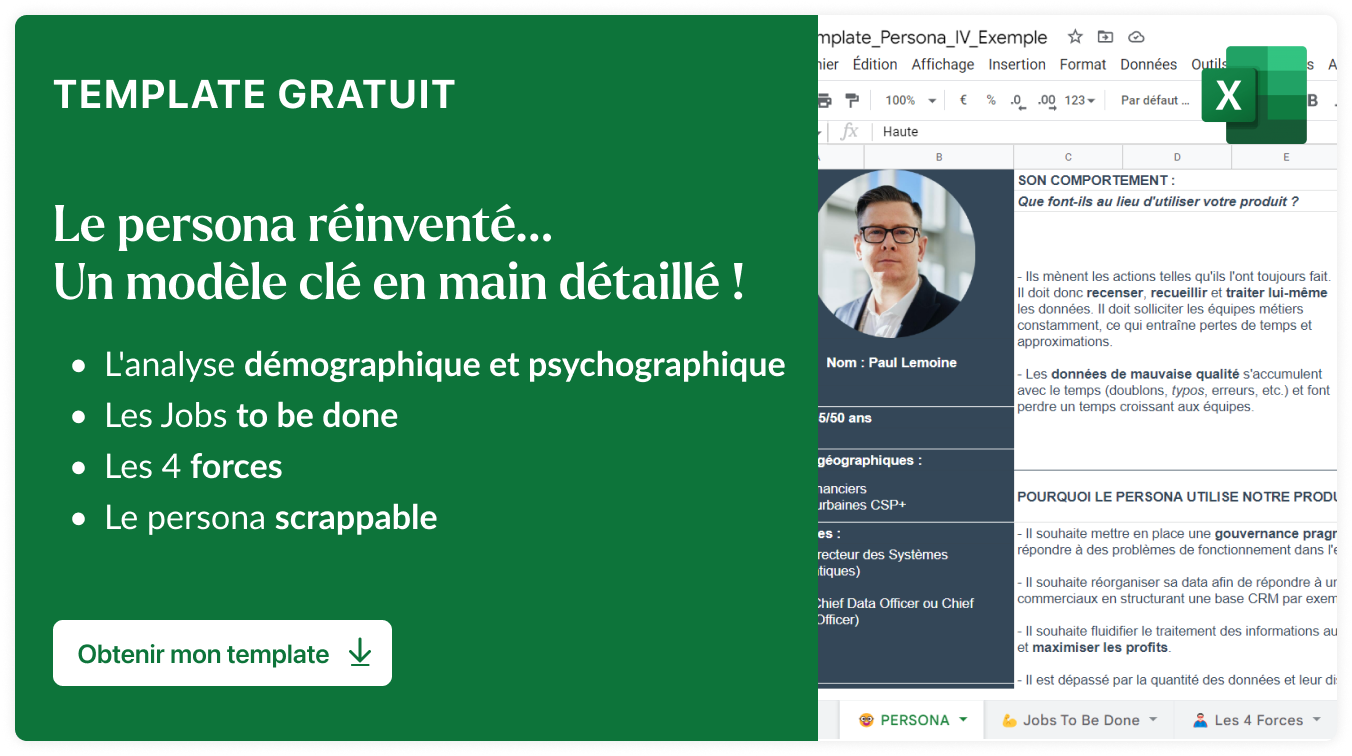Viewport: 1352px width, 756px height.
Task: Switch to Jobs To Be Done sheet
Action: click(x=1079, y=719)
